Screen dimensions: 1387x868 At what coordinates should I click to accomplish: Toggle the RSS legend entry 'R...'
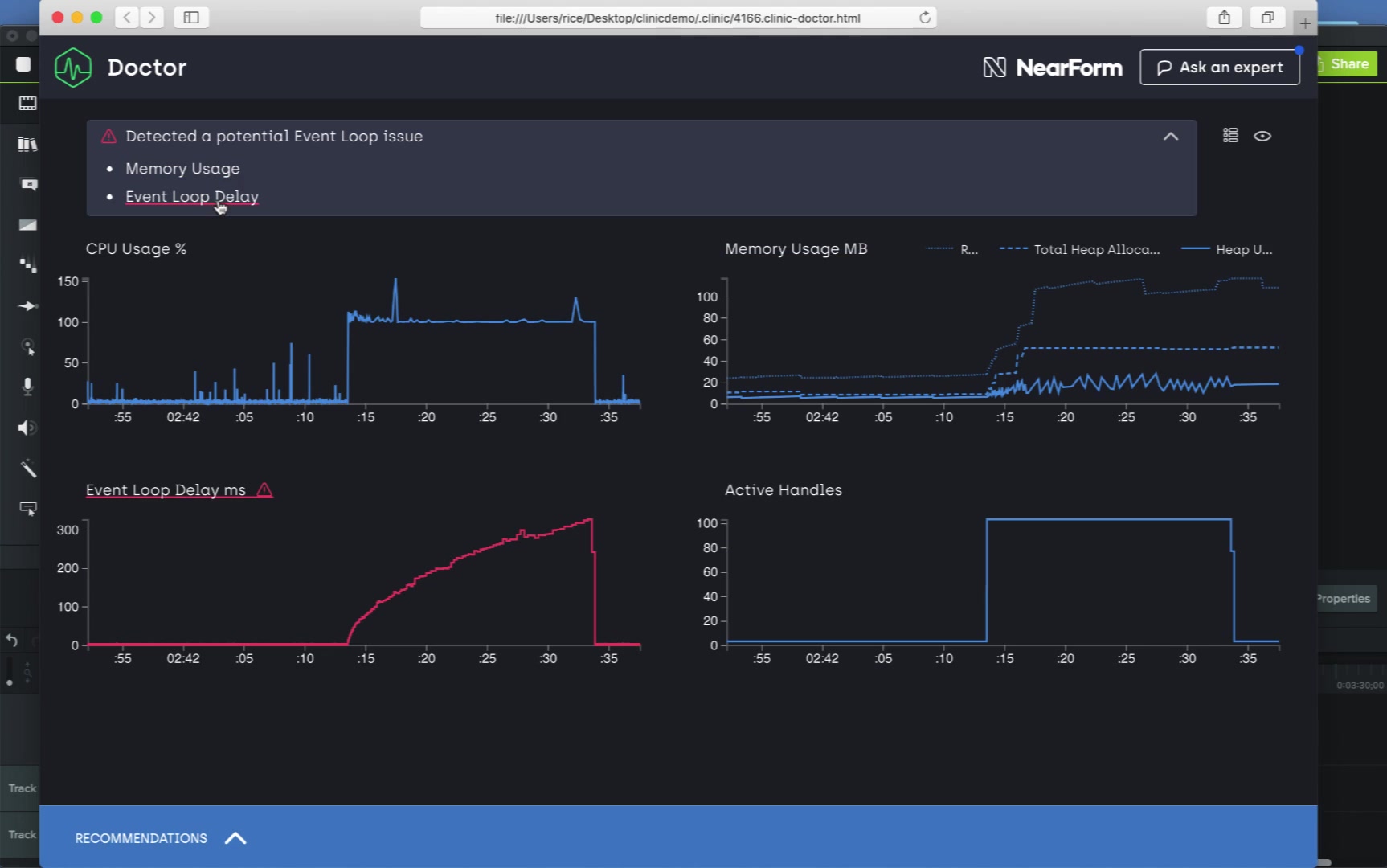coord(952,249)
